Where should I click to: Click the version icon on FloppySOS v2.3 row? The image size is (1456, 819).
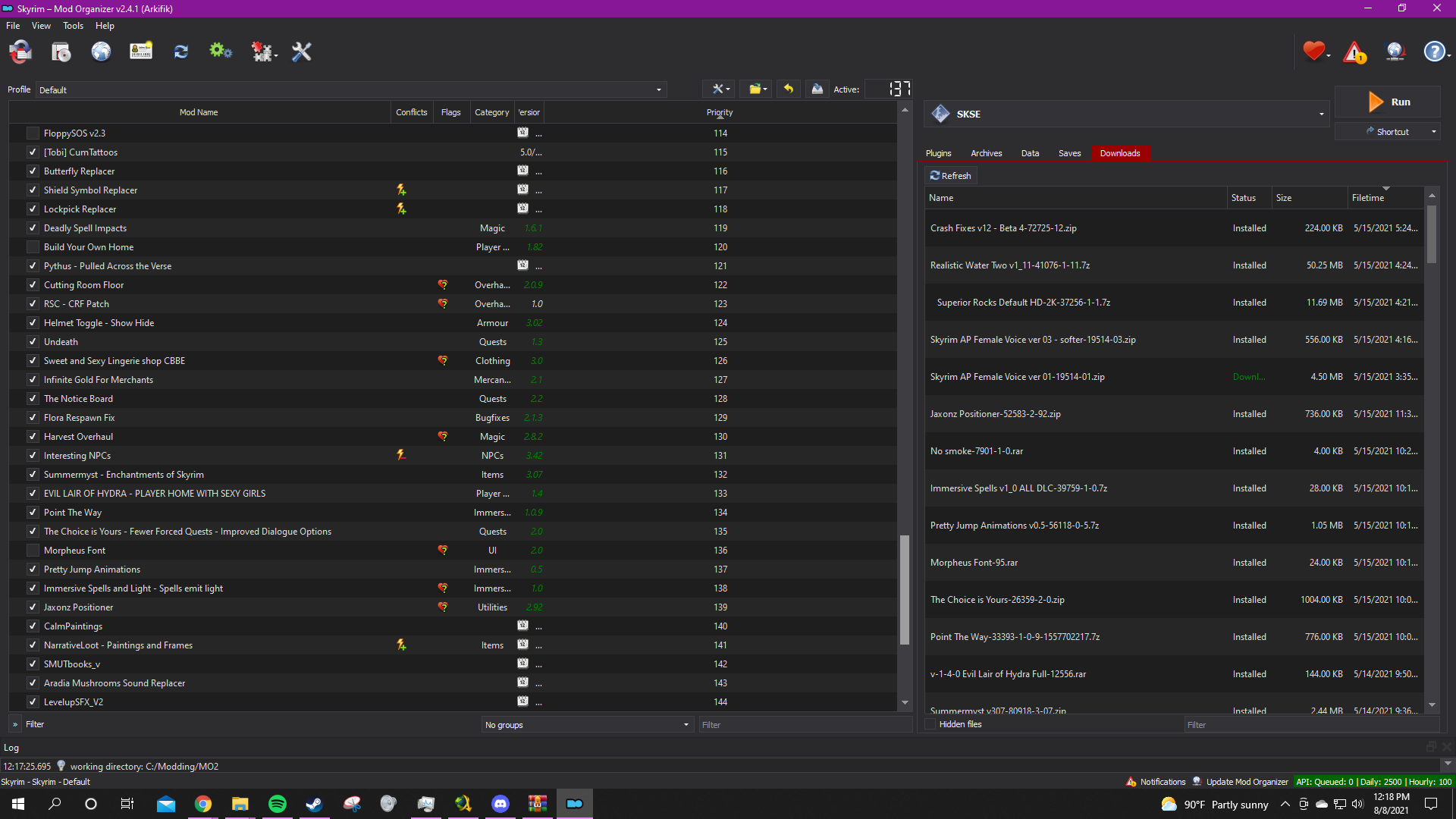[522, 133]
